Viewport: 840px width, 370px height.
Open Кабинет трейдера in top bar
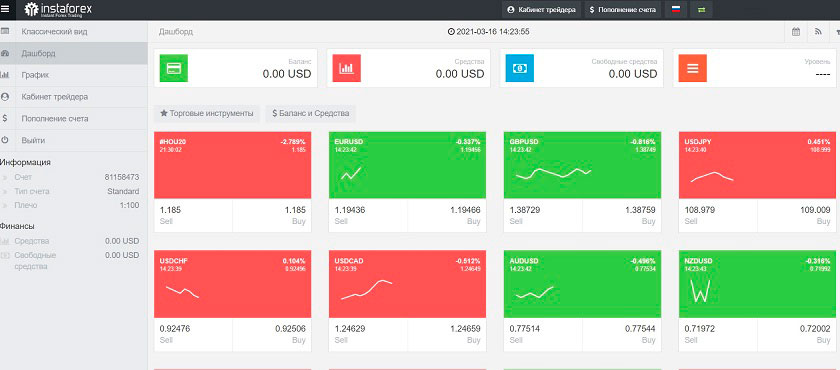(541, 10)
